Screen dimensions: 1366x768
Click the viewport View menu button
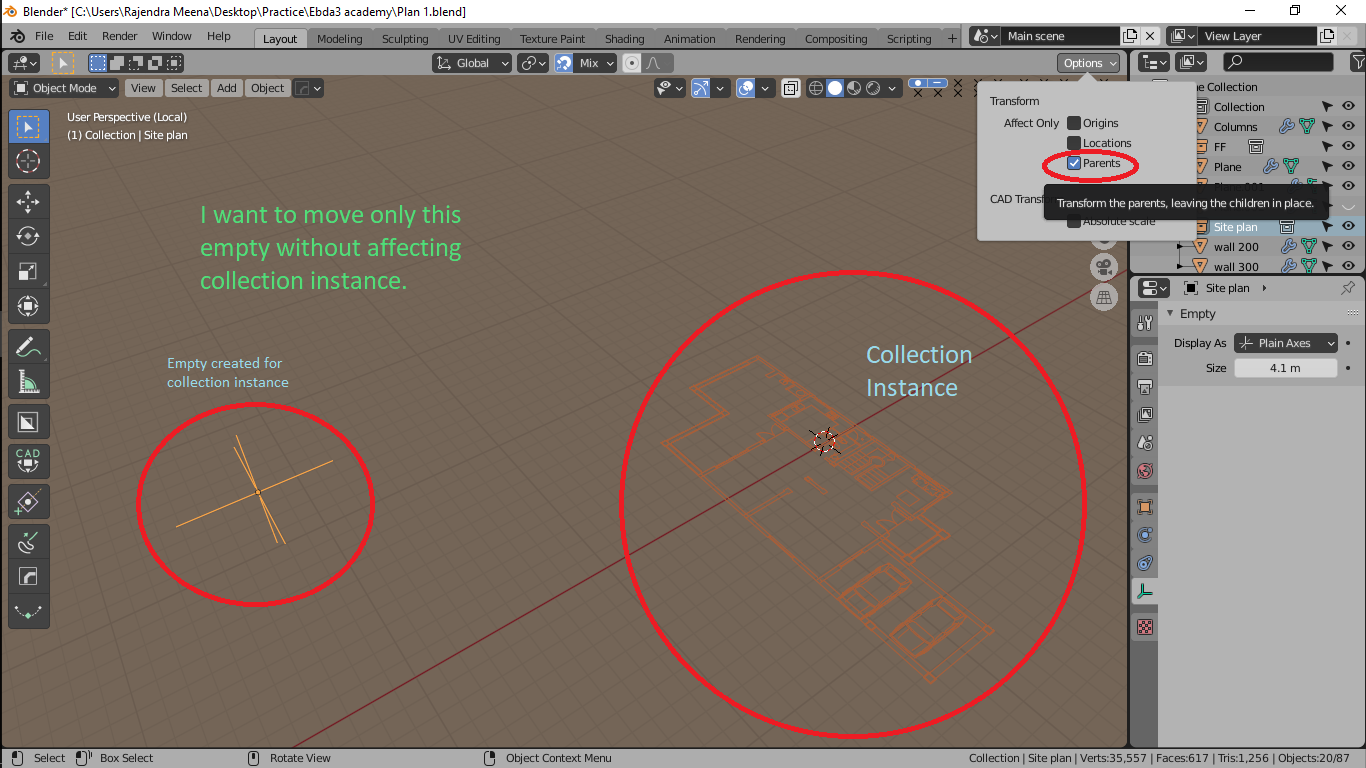143,88
